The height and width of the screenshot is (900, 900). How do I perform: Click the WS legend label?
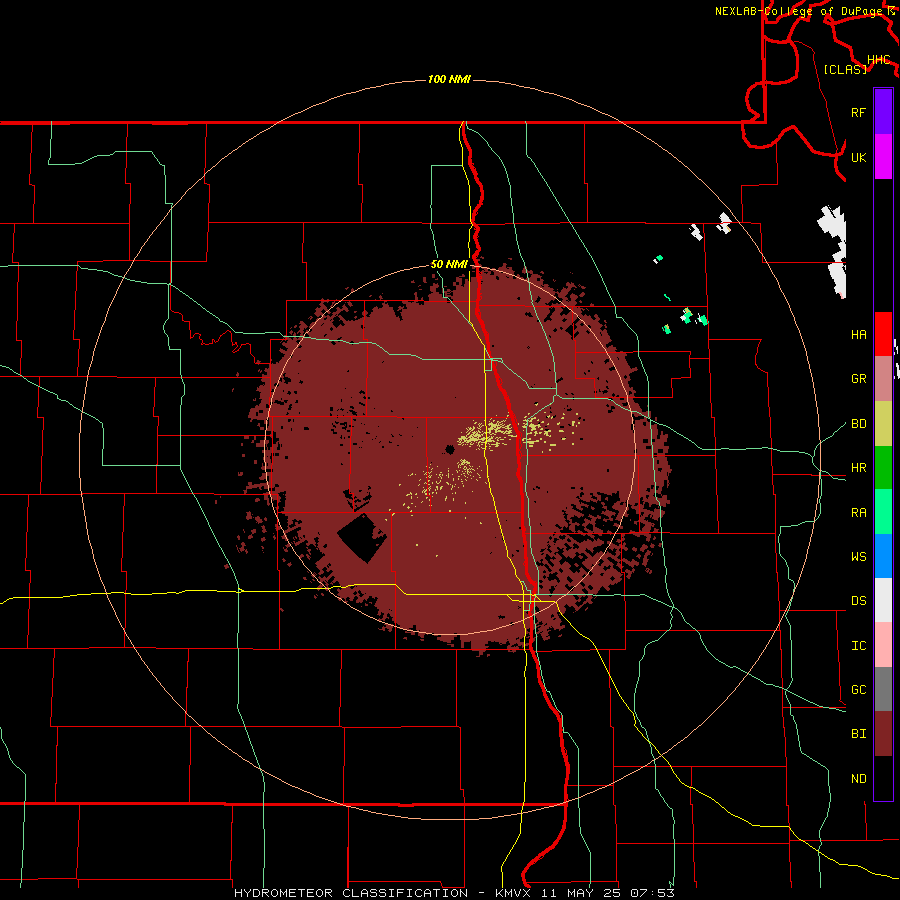click(858, 557)
